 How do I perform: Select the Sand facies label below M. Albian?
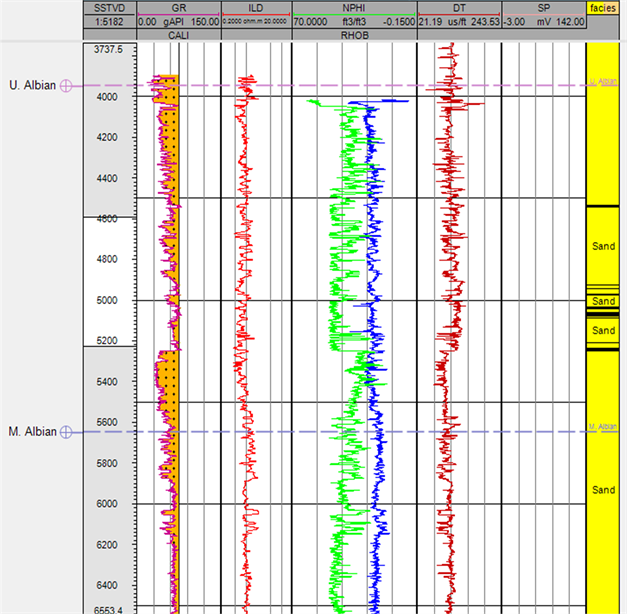[603, 490]
